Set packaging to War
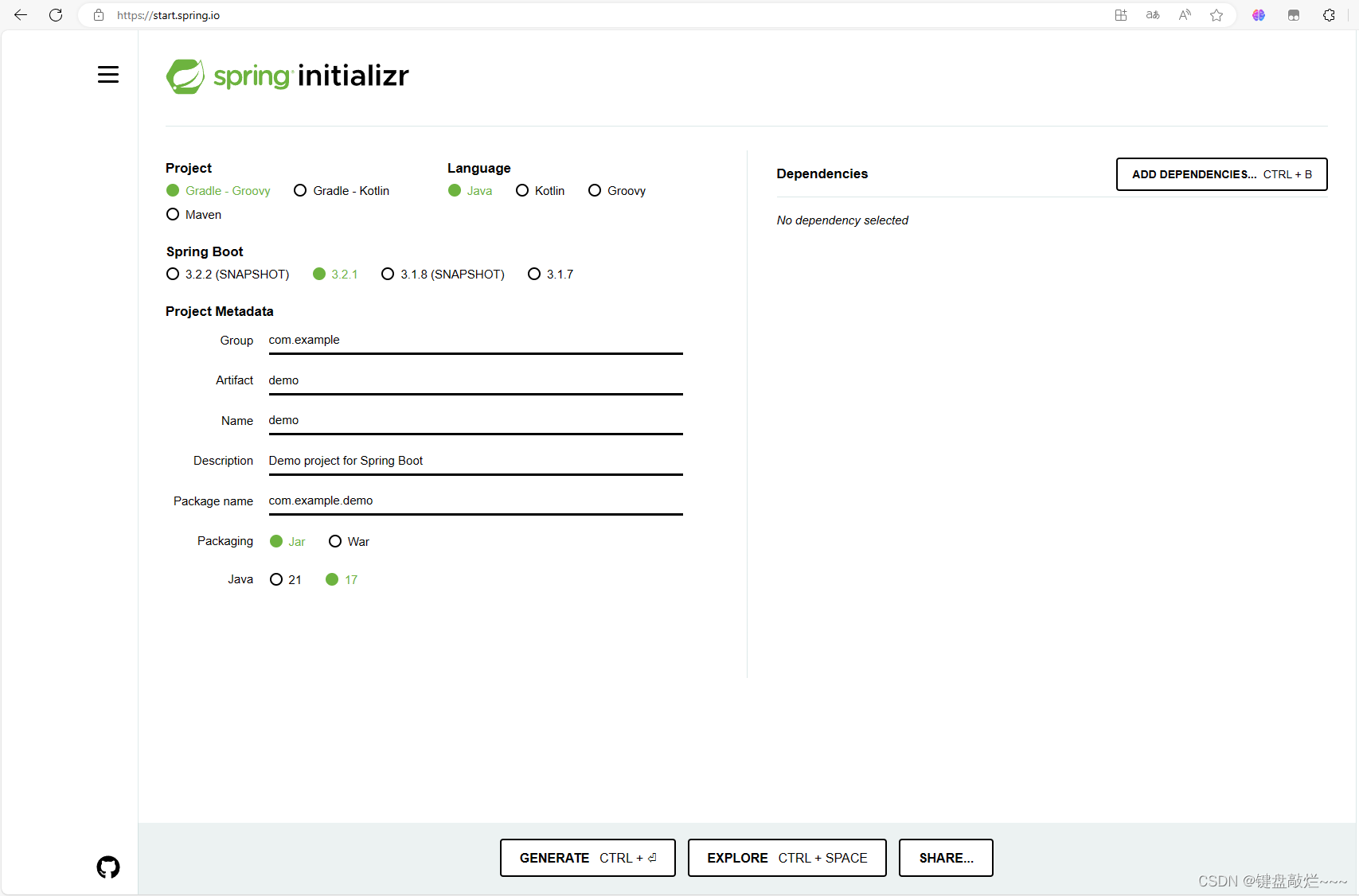The height and width of the screenshot is (896, 1359). 349,542
